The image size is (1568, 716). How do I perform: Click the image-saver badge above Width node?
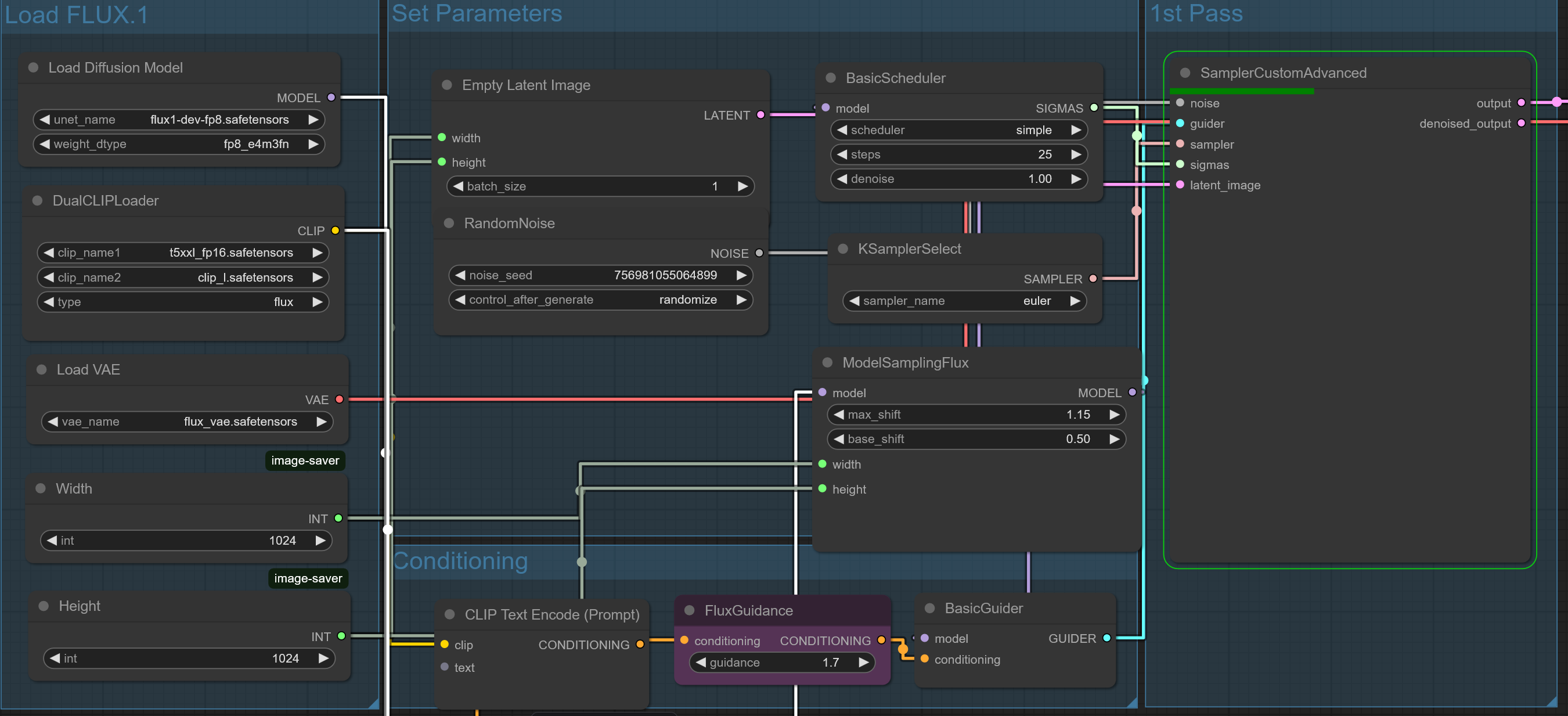[x=305, y=461]
